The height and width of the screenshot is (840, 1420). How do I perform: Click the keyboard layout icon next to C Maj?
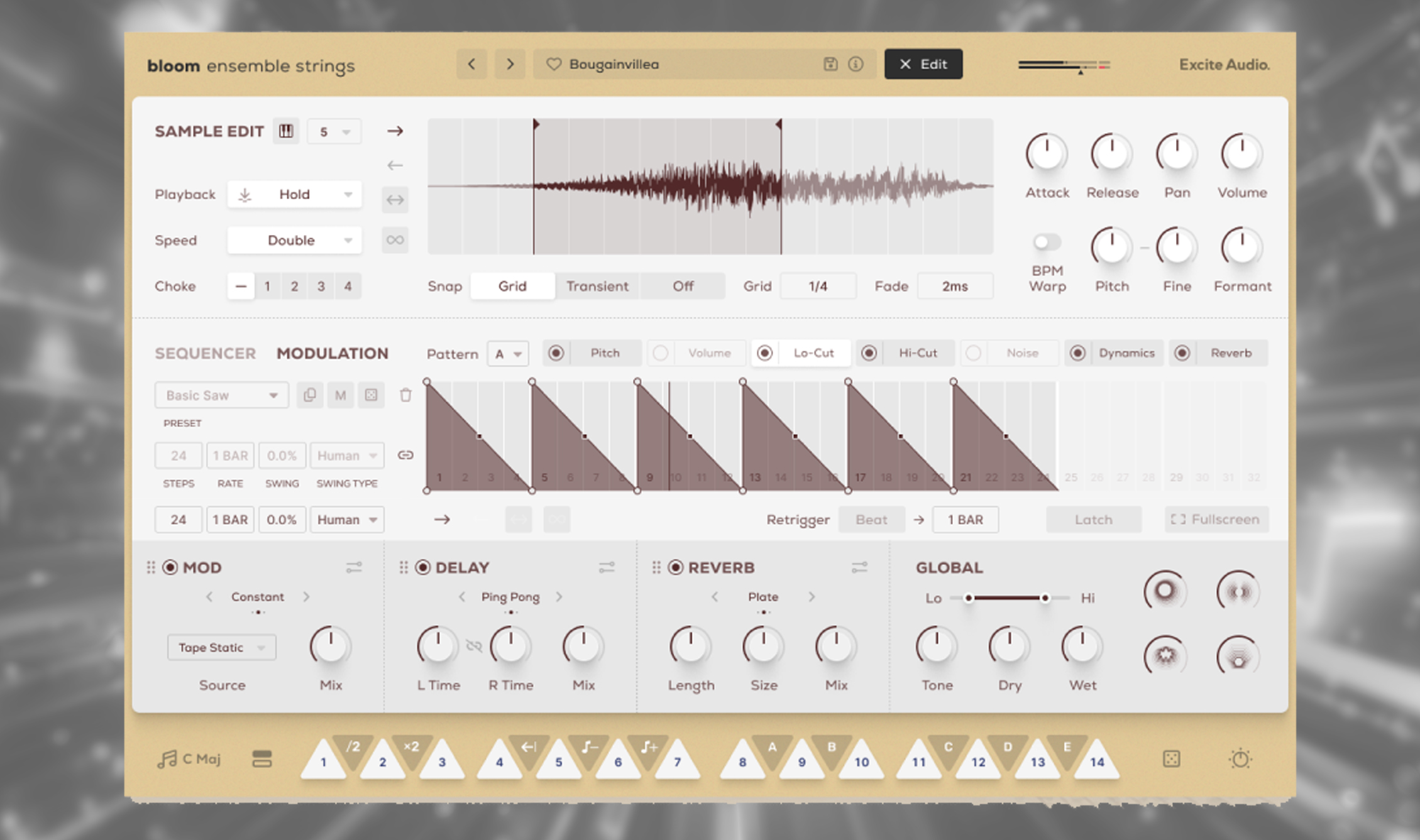click(x=261, y=759)
